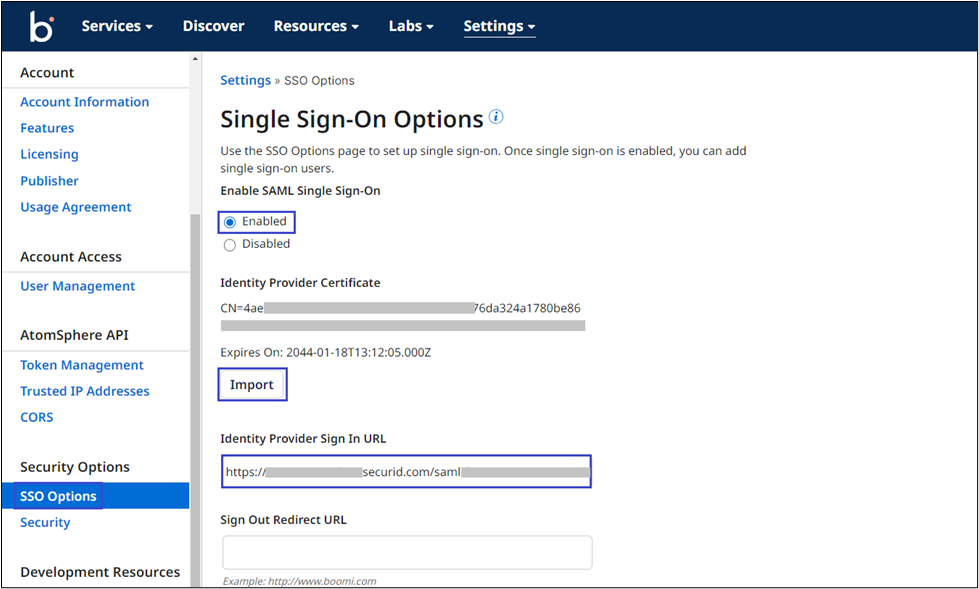Click the Boomi logo icon
Viewport: 979px width, 589px height.
point(41,27)
